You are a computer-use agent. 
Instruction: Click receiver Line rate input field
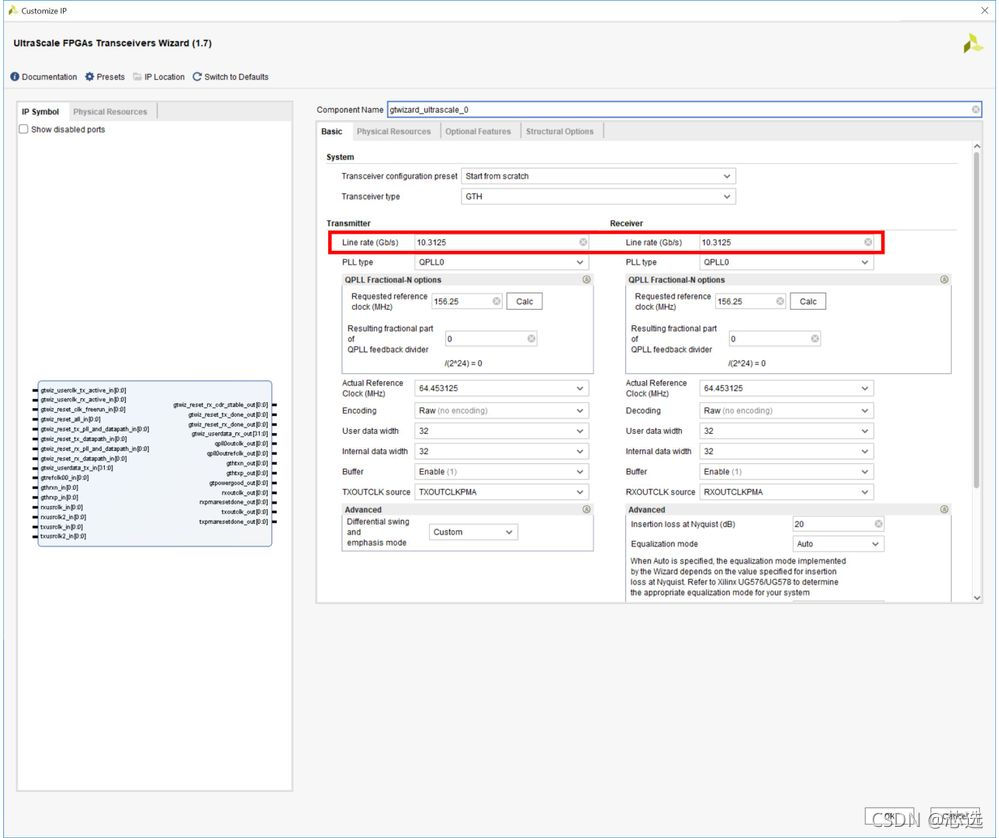tap(786, 242)
